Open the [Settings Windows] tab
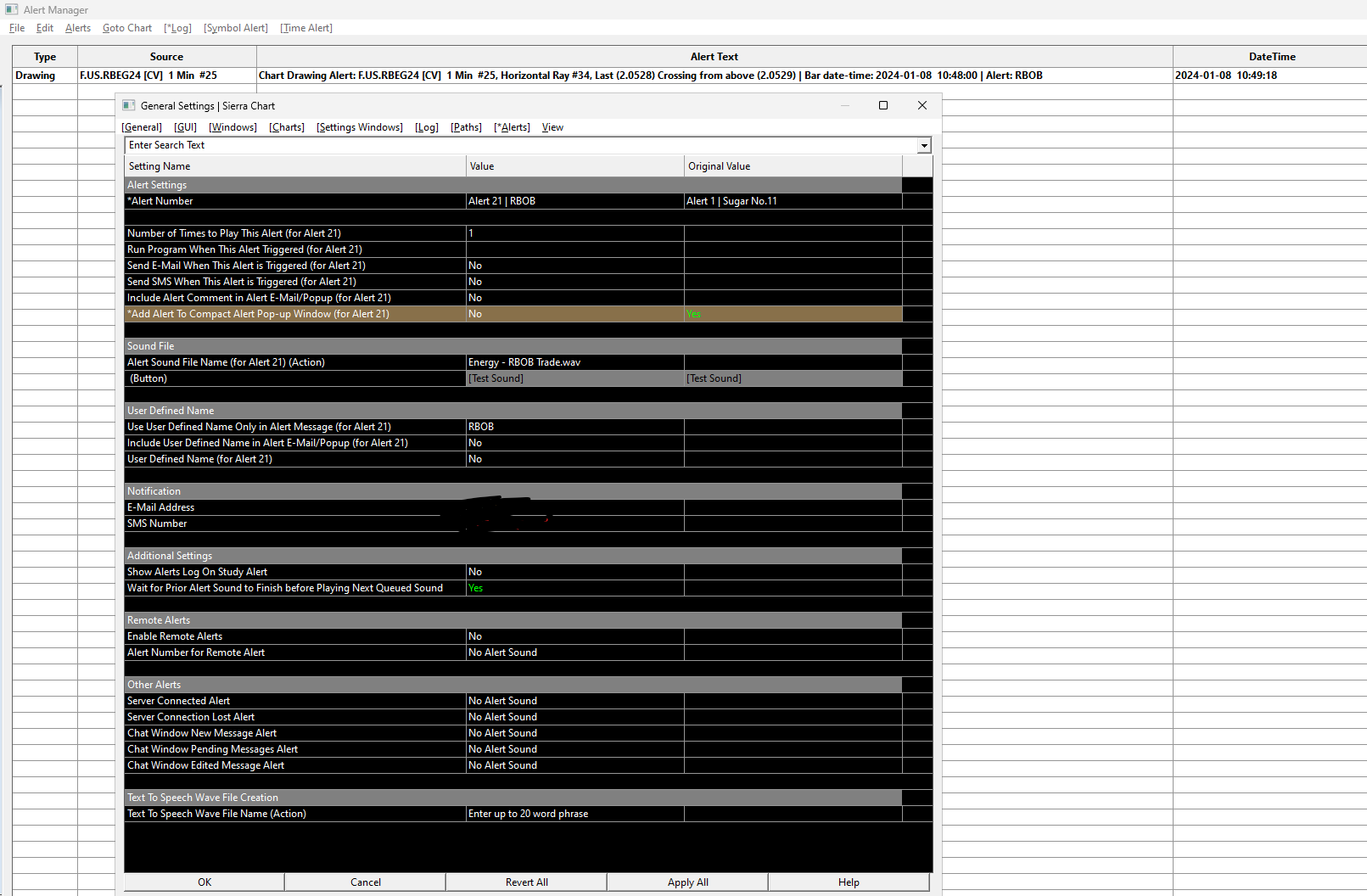 point(360,127)
